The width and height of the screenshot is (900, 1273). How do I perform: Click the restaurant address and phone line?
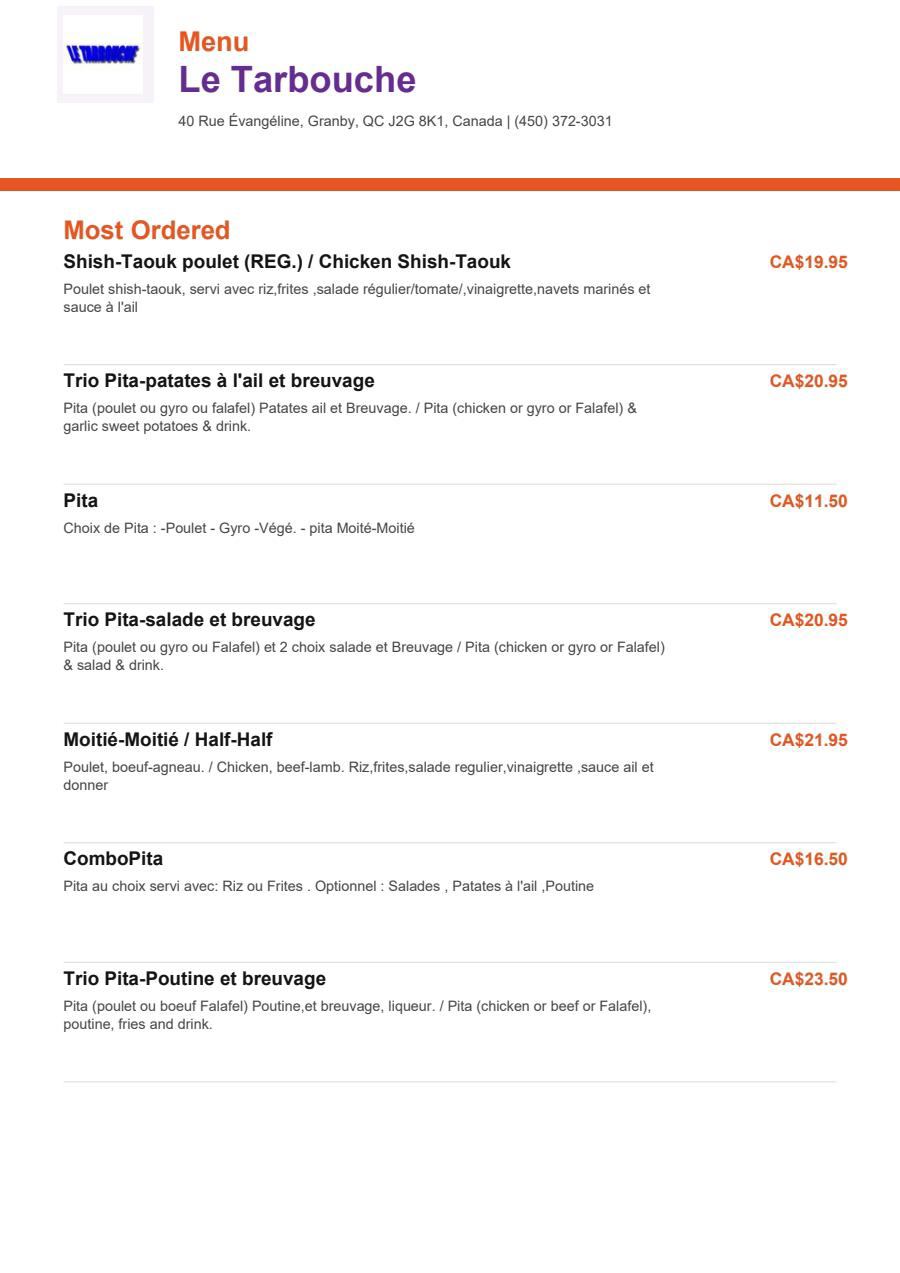tap(395, 121)
